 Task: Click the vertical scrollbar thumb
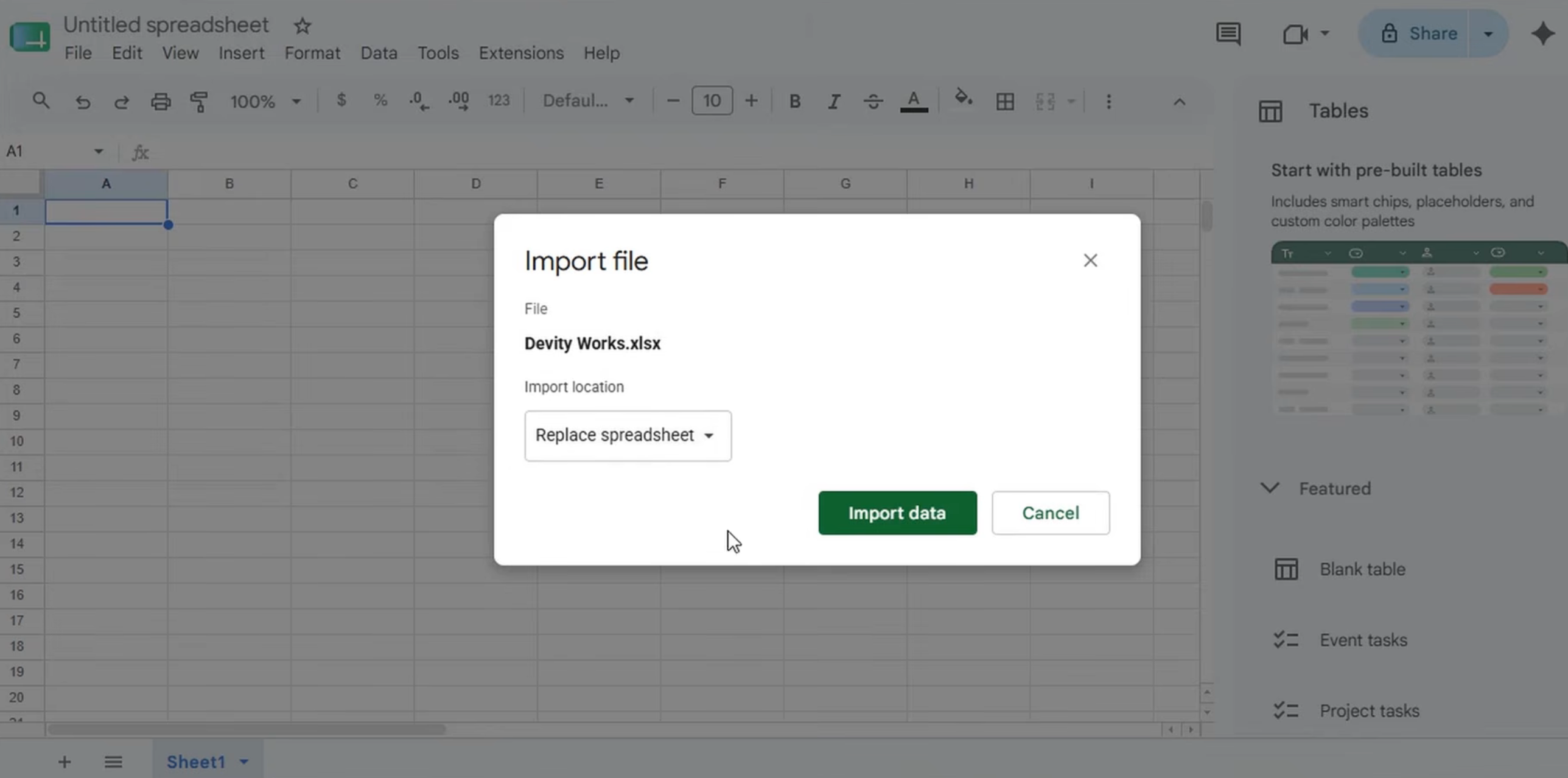tap(1206, 216)
